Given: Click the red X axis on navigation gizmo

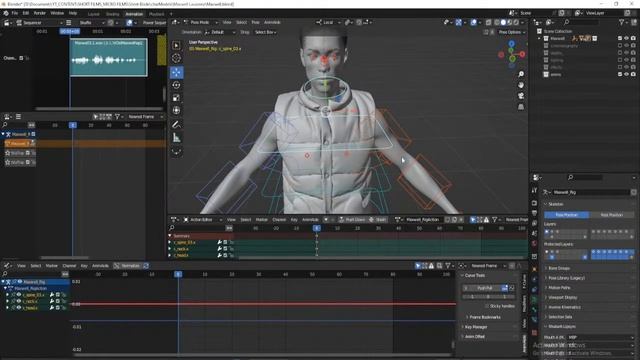Looking at the screenshot, I should point(522,54).
